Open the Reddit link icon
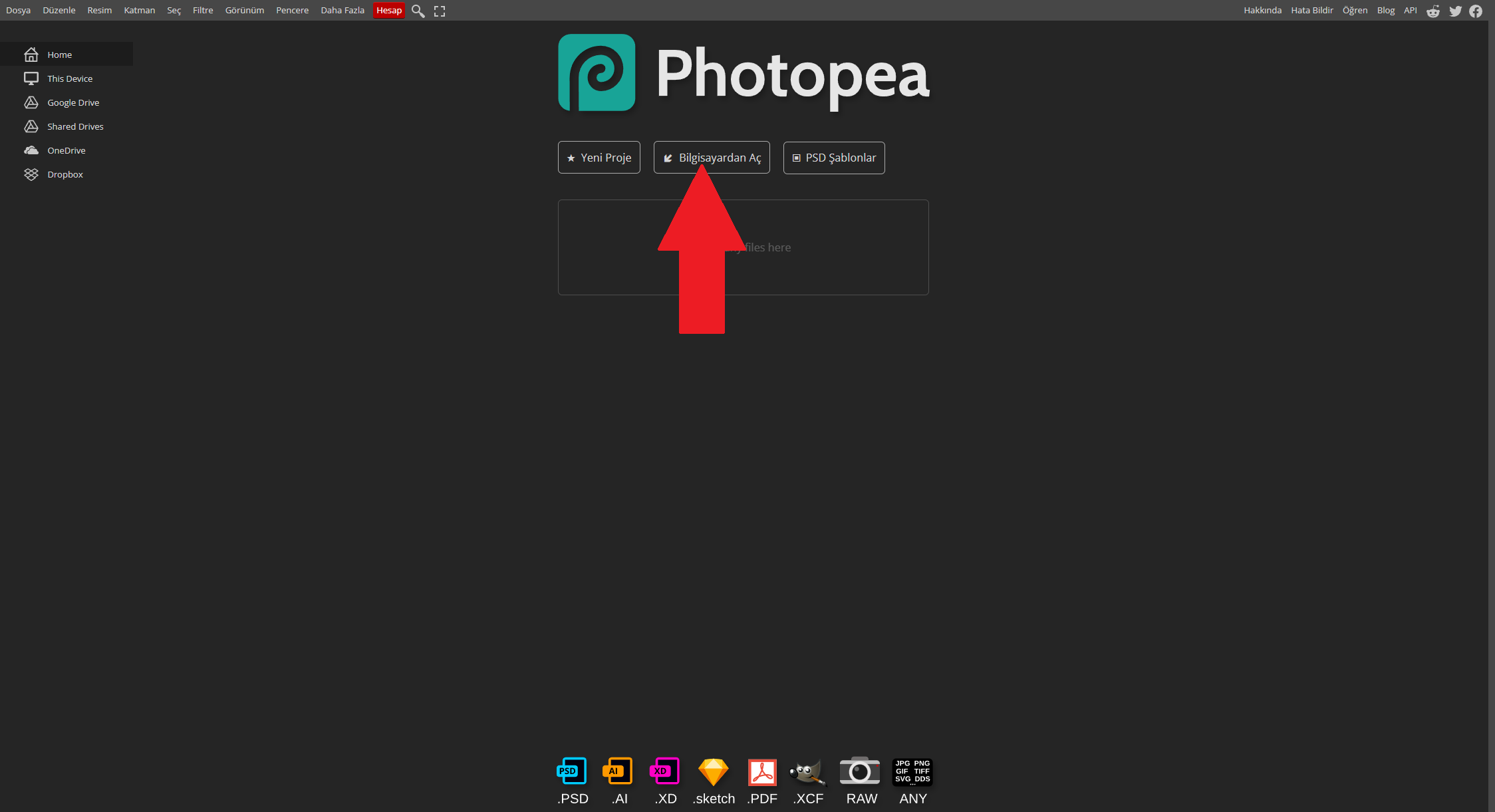This screenshot has height=812, width=1495. click(x=1433, y=11)
